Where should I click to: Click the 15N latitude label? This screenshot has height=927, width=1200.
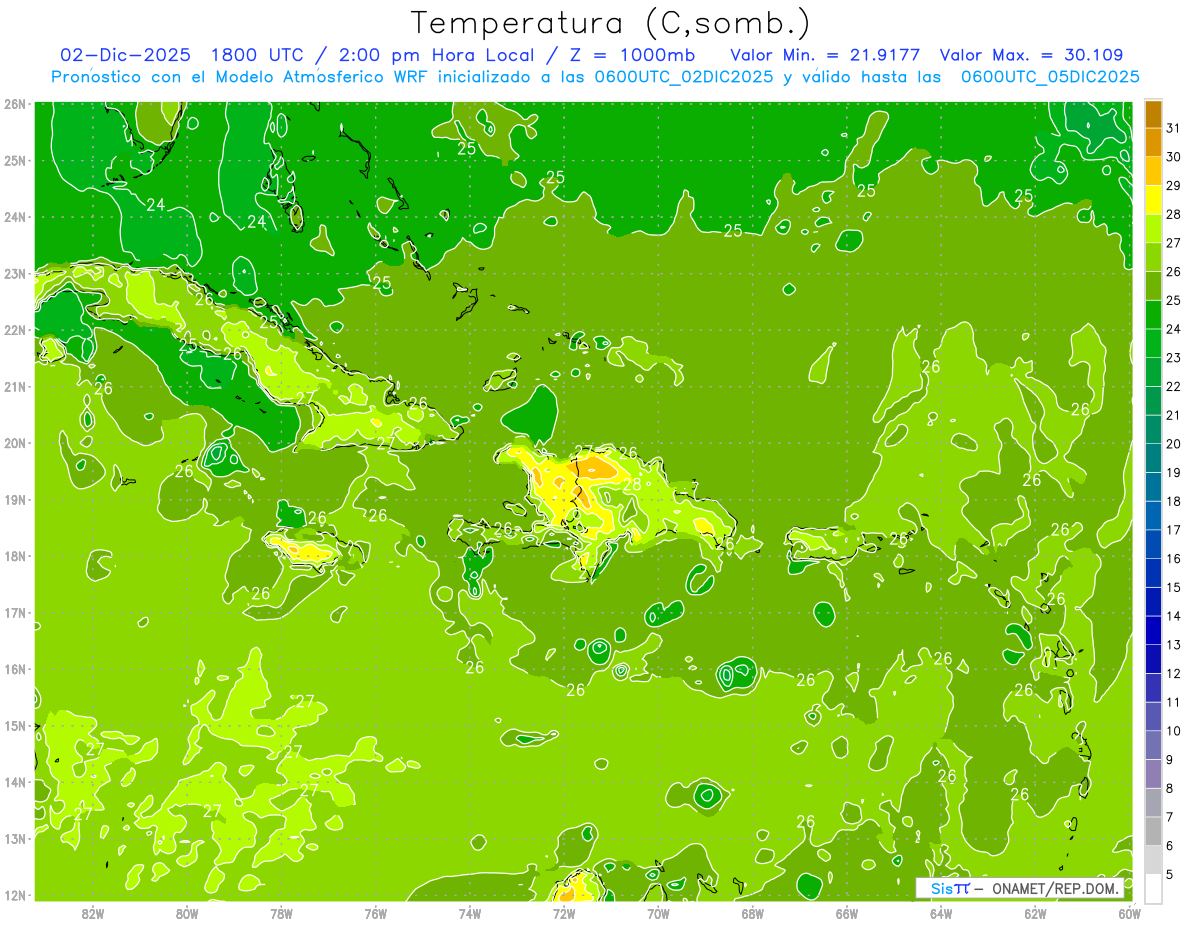(16, 725)
